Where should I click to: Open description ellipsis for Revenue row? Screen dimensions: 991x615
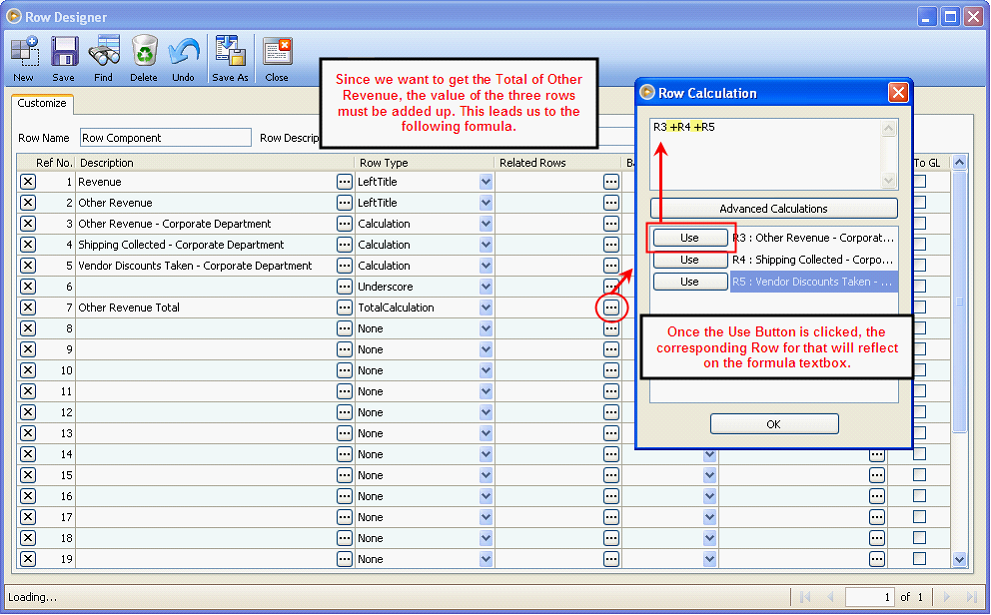(344, 182)
